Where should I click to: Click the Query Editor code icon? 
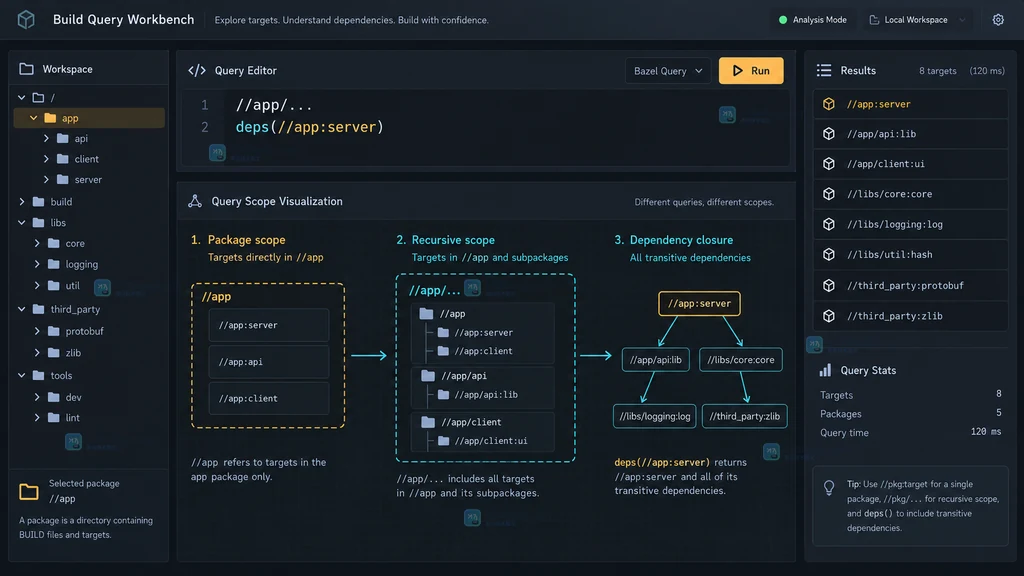pyautogui.click(x=197, y=71)
